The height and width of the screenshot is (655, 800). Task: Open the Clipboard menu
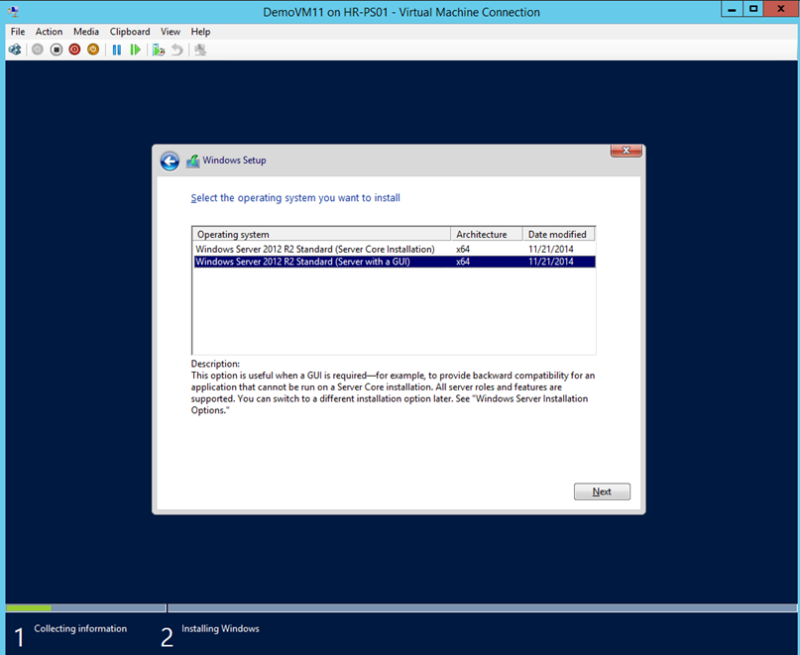point(129,31)
